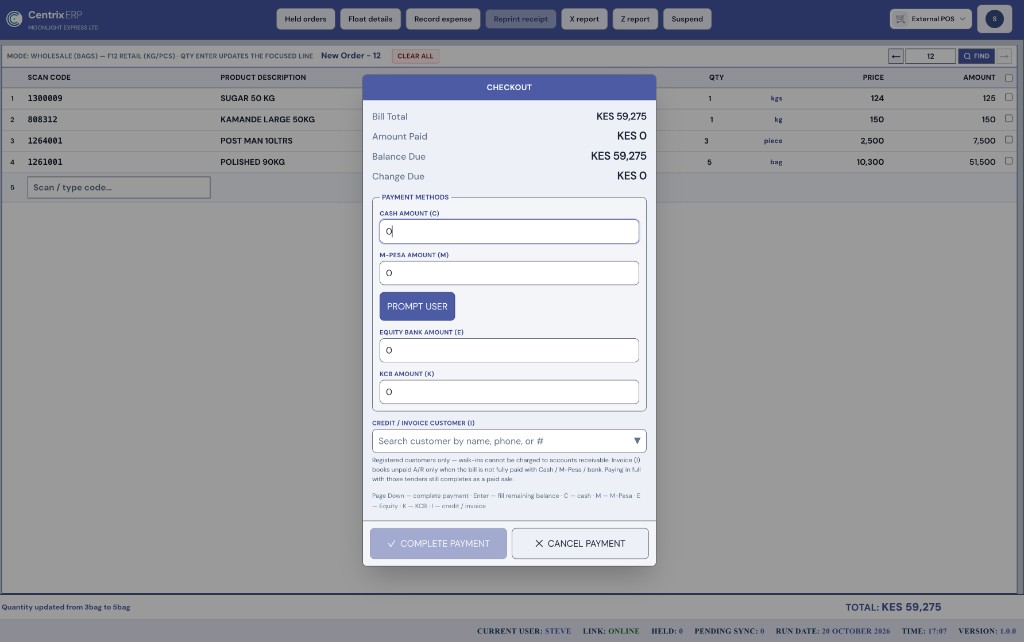The width and height of the screenshot is (1024, 642).
Task: Run the Z report
Action: (635, 19)
